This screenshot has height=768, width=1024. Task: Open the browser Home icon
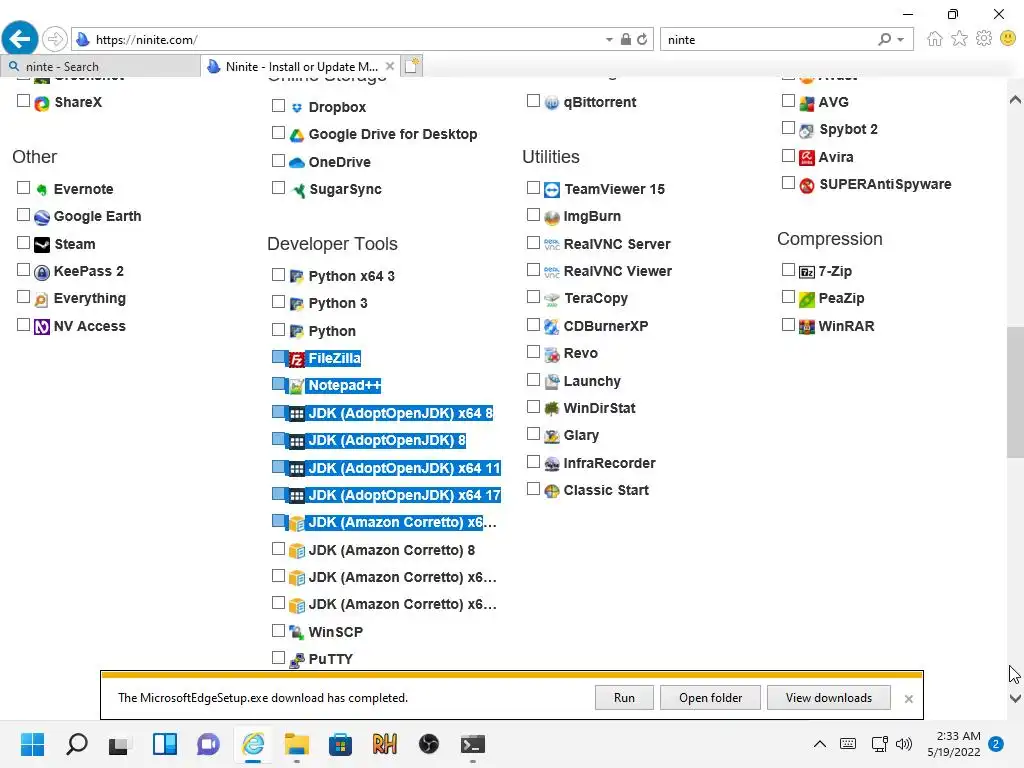935,39
